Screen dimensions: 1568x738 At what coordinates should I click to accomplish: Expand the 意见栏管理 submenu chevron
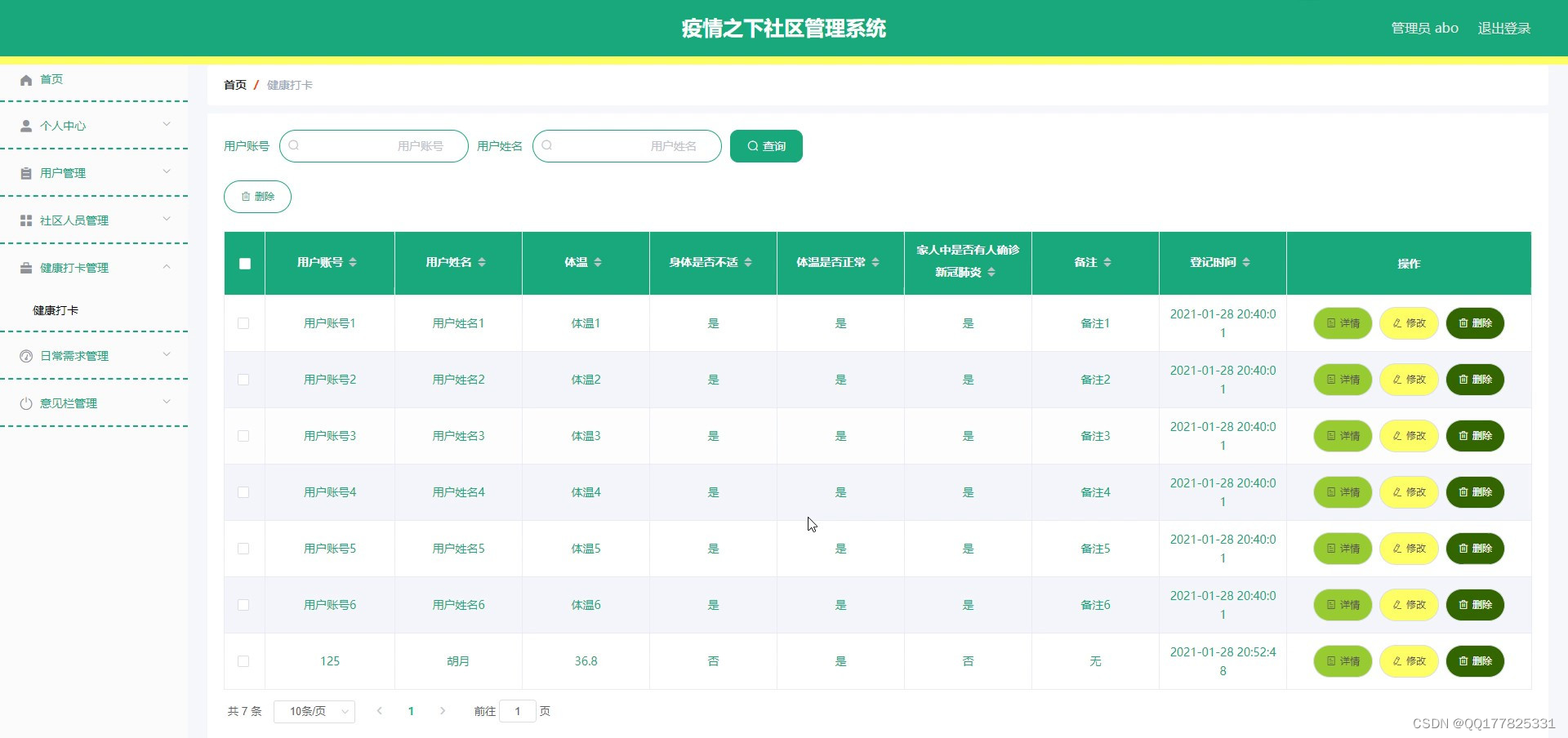tap(167, 402)
